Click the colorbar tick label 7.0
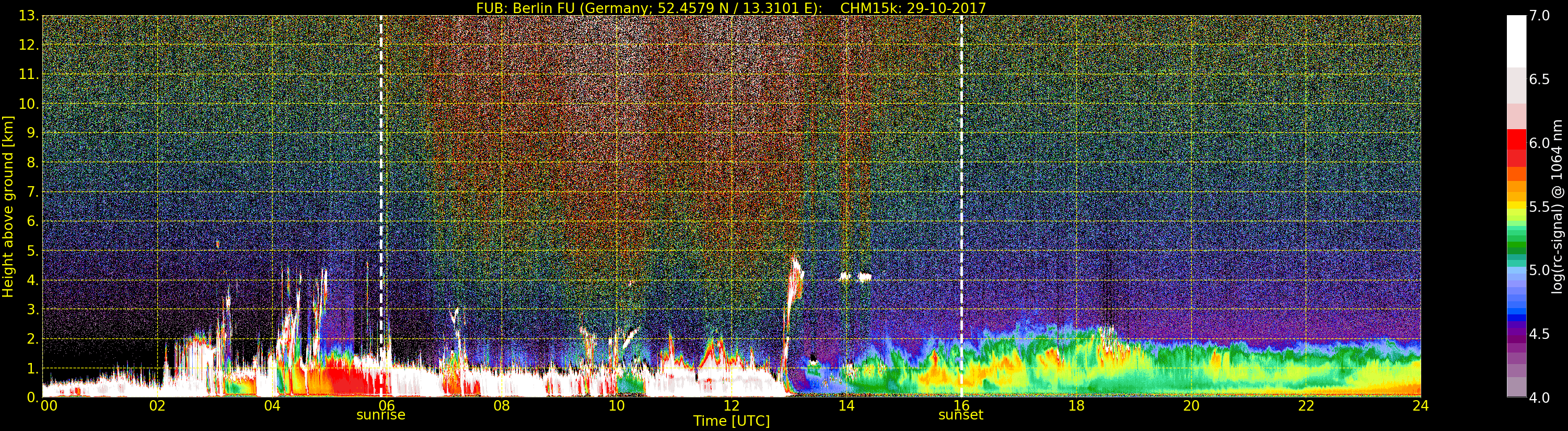 1539,16
